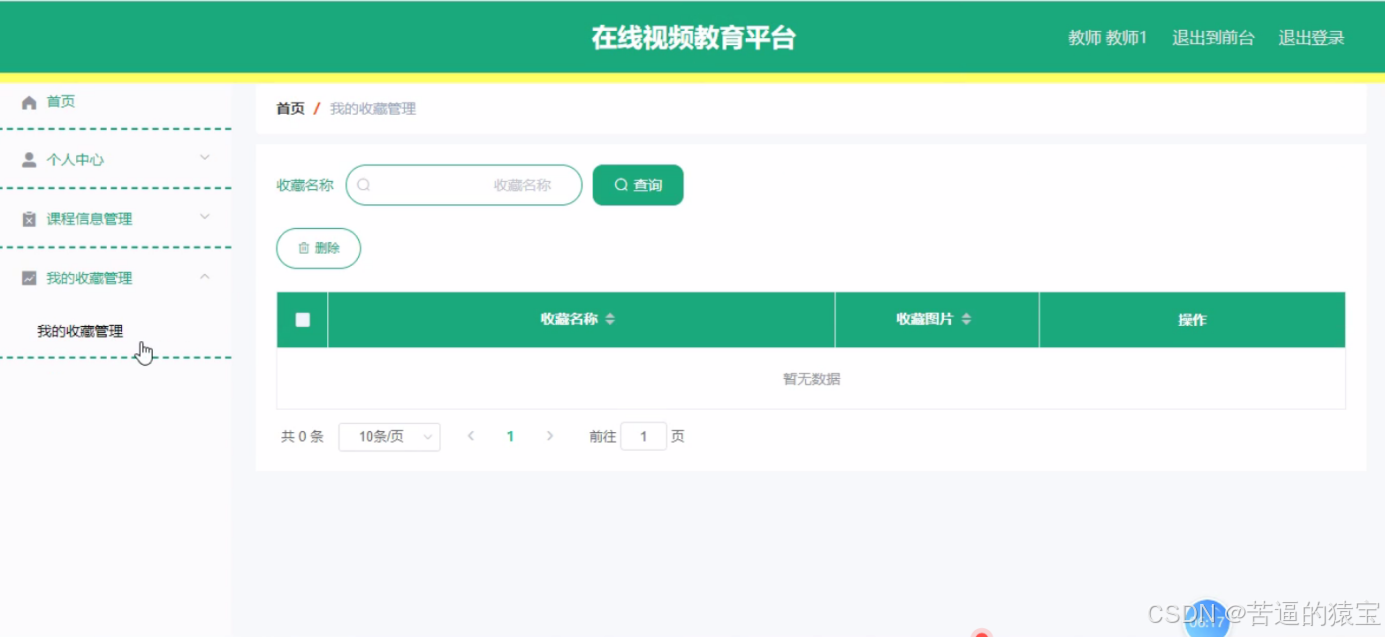Click the next page arrow
Viewport: 1385px width, 637px height.
tap(549, 437)
